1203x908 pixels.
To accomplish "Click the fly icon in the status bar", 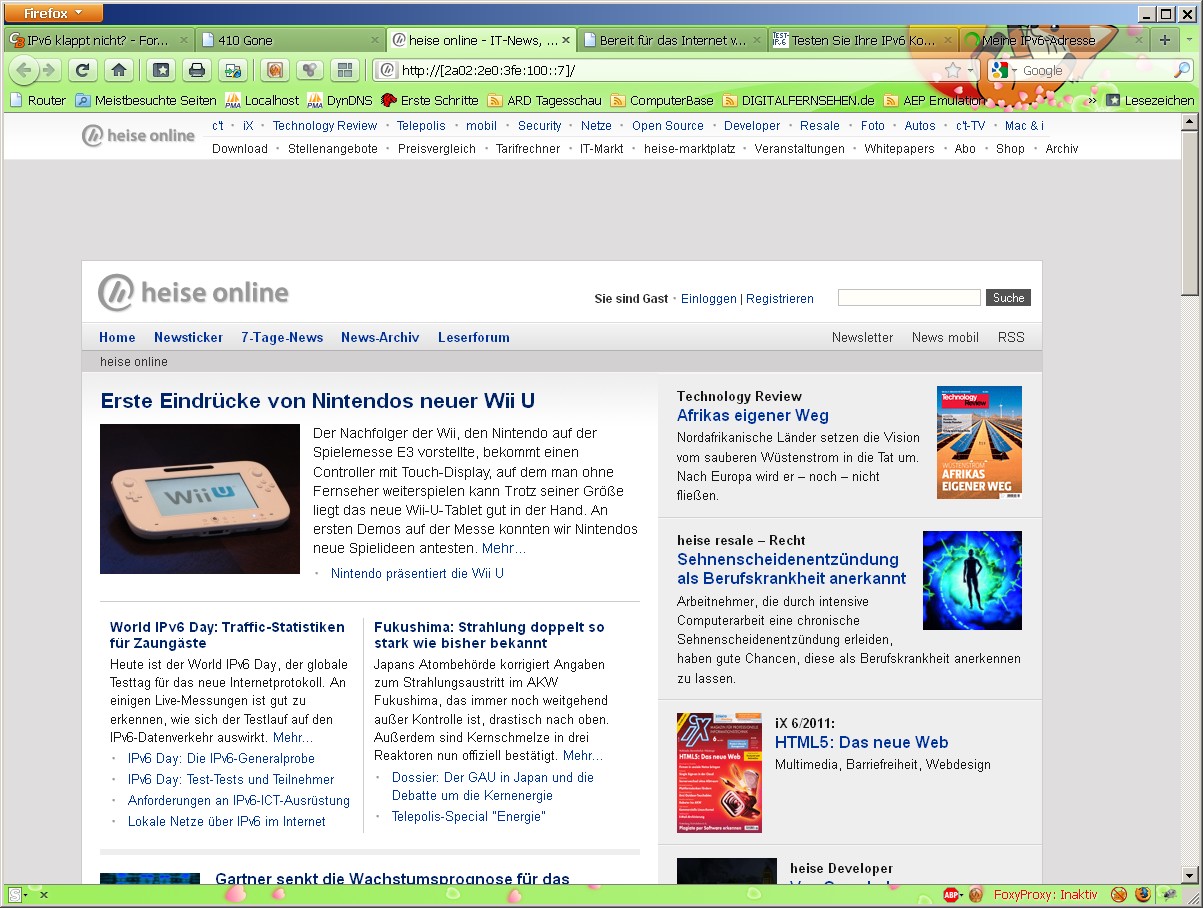I will pyautogui.click(x=1168, y=894).
